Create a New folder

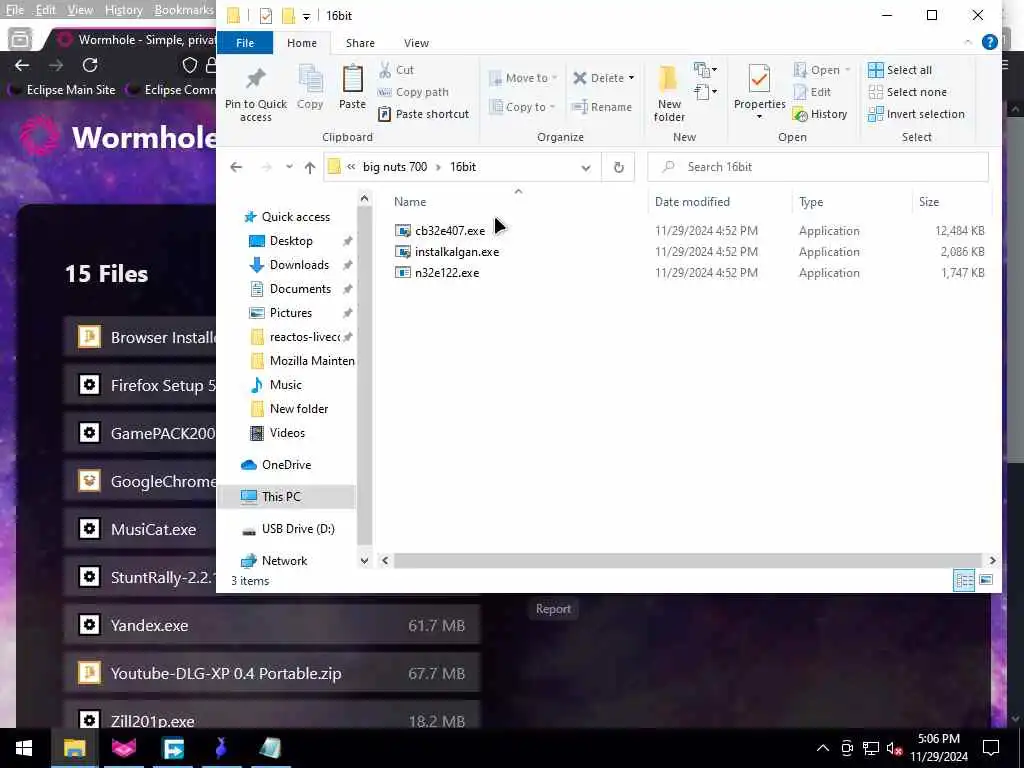tap(669, 93)
